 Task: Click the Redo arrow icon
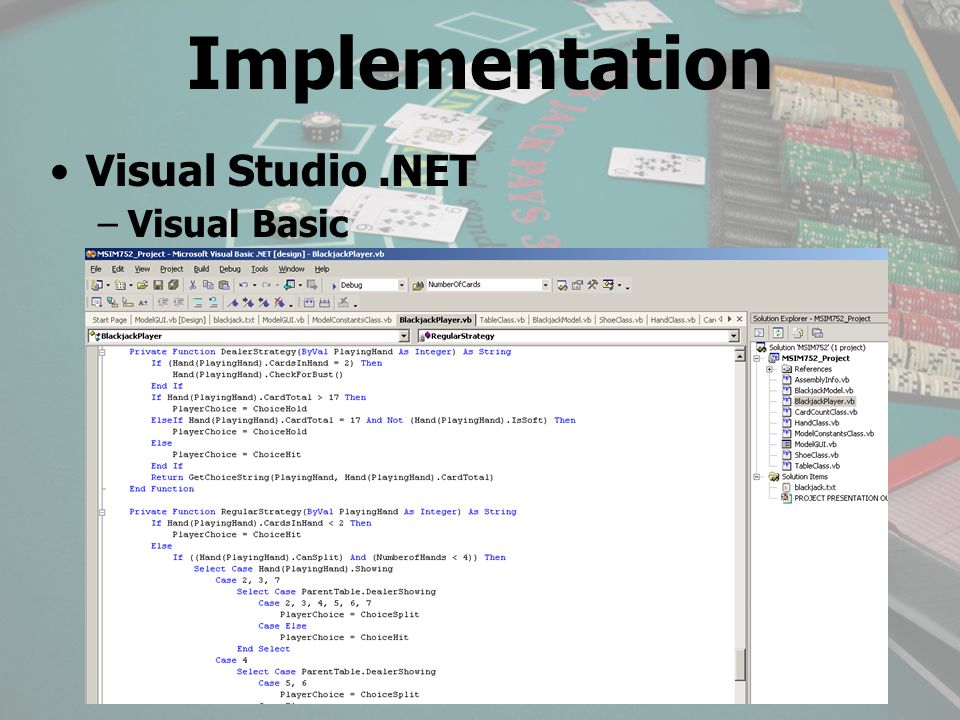coord(266,285)
